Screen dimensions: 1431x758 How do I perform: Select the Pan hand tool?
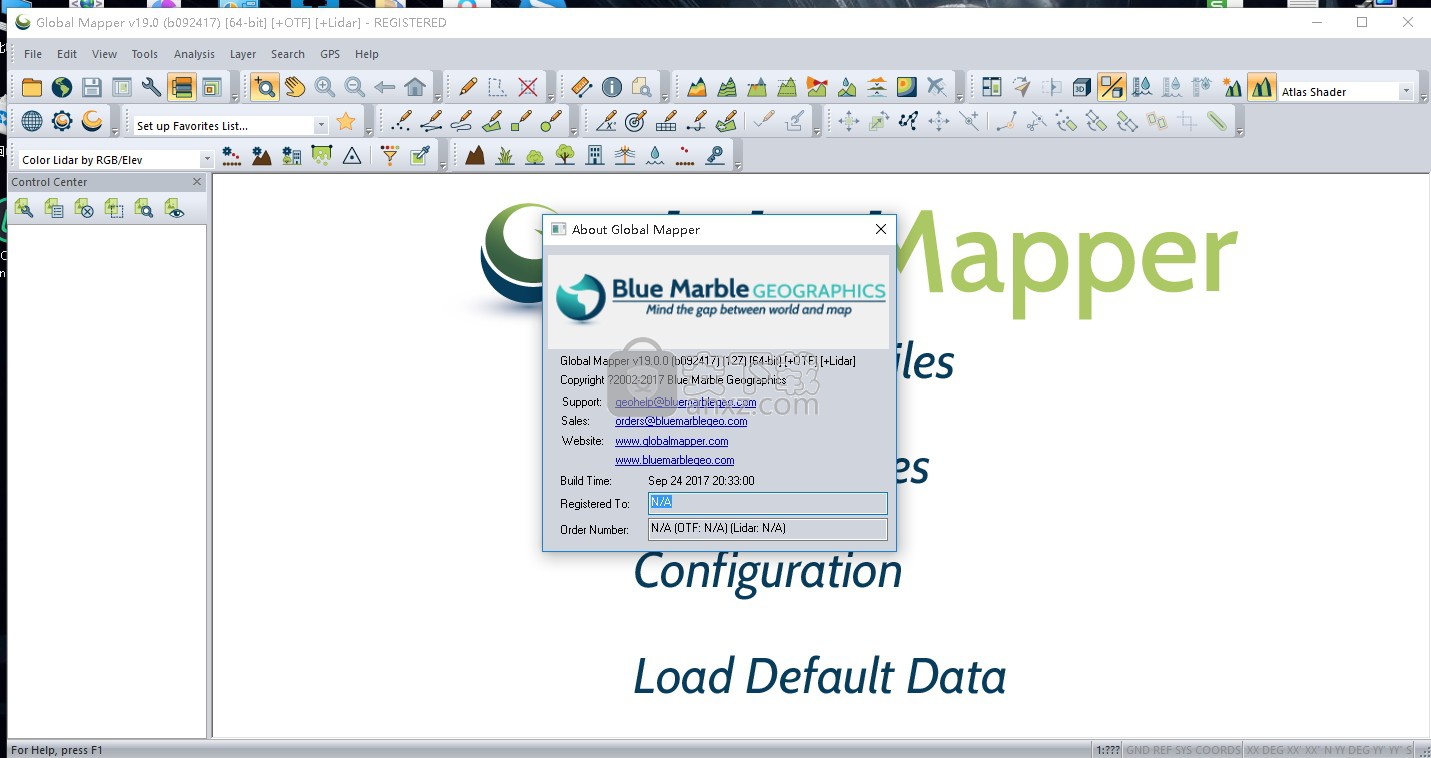point(294,88)
